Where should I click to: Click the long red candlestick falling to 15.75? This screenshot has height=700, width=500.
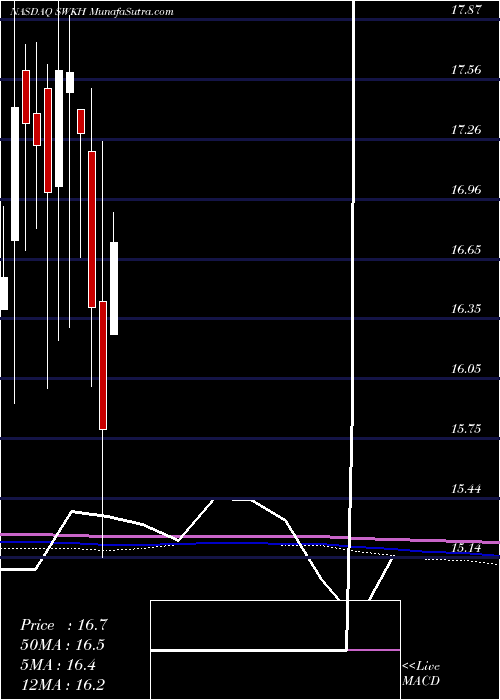click(103, 365)
